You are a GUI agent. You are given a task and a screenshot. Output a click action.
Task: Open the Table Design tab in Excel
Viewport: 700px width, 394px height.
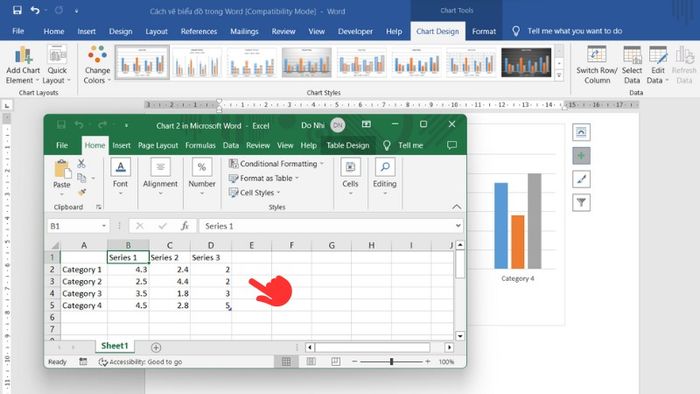[348, 145]
